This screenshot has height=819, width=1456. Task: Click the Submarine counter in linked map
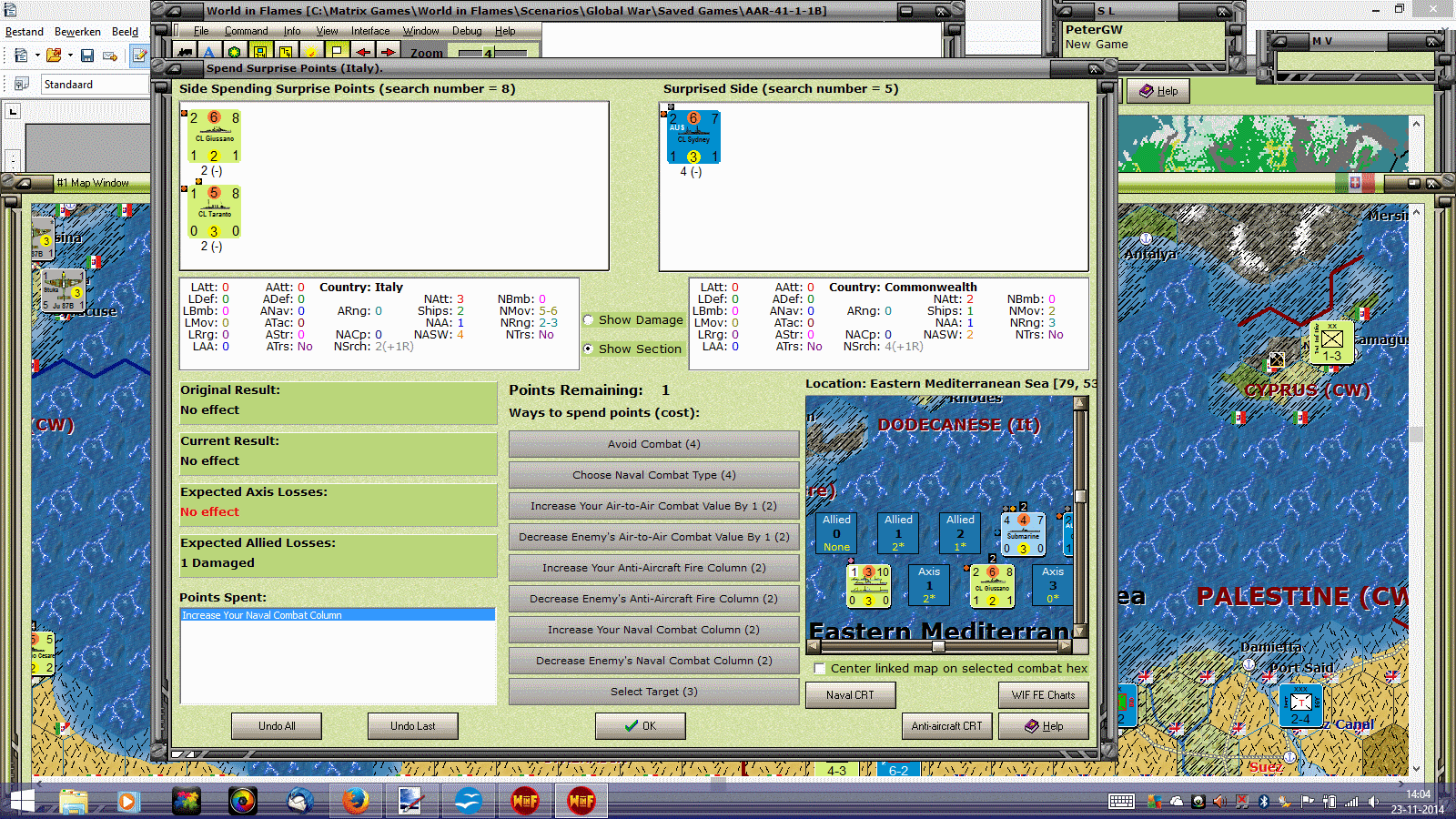click(1023, 534)
